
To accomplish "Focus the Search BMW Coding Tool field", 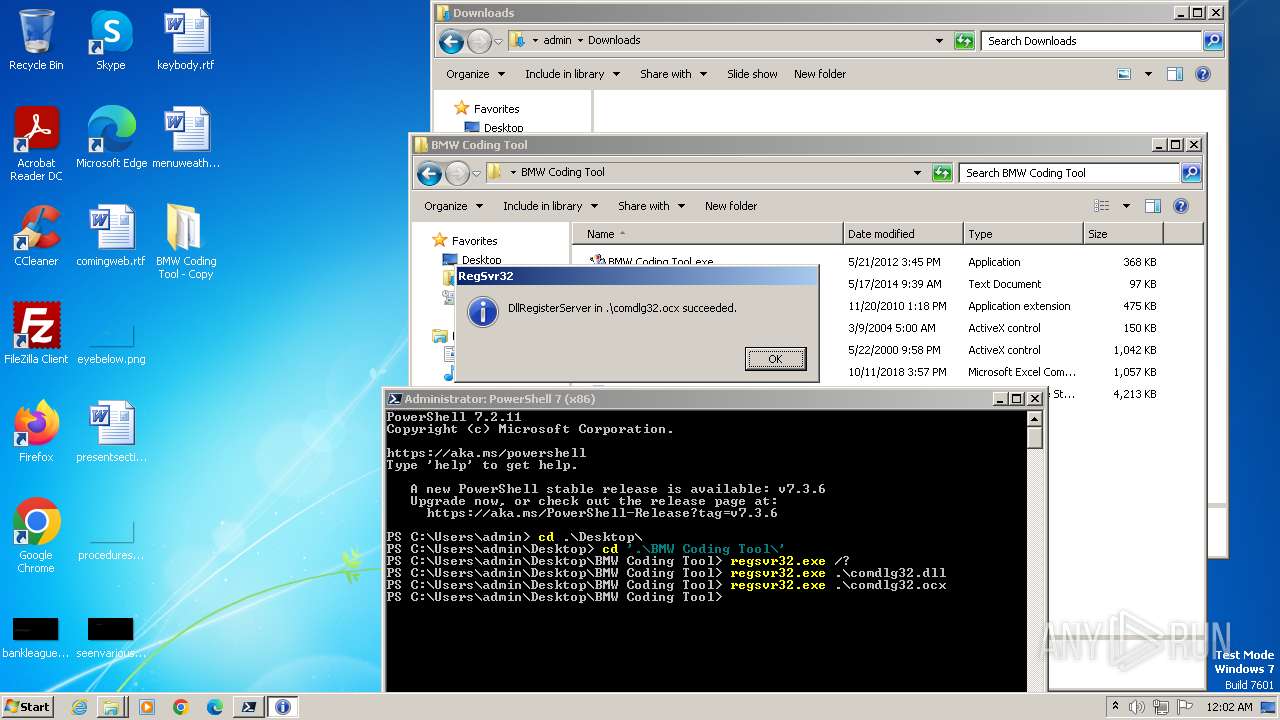I will pyautogui.click(x=1068, y=173).
